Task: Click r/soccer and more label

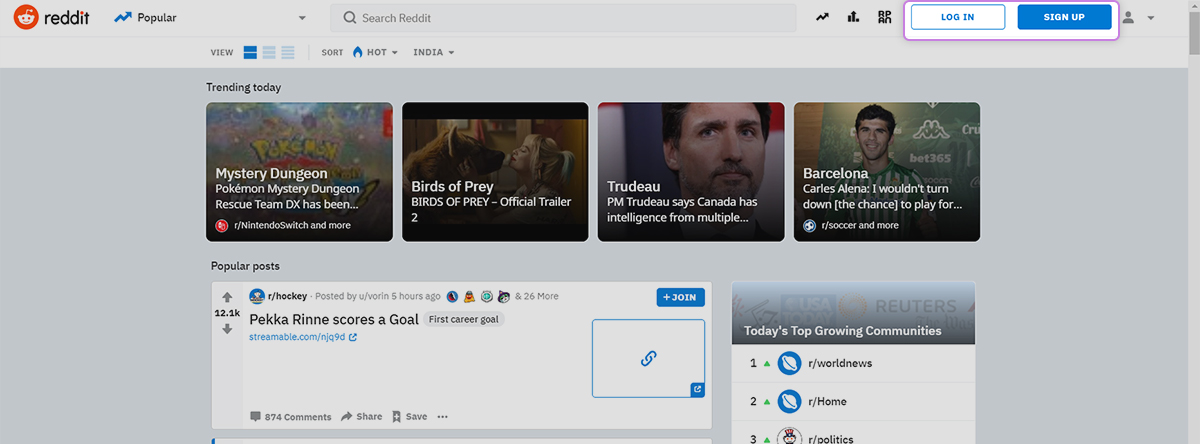Action: 860,226
